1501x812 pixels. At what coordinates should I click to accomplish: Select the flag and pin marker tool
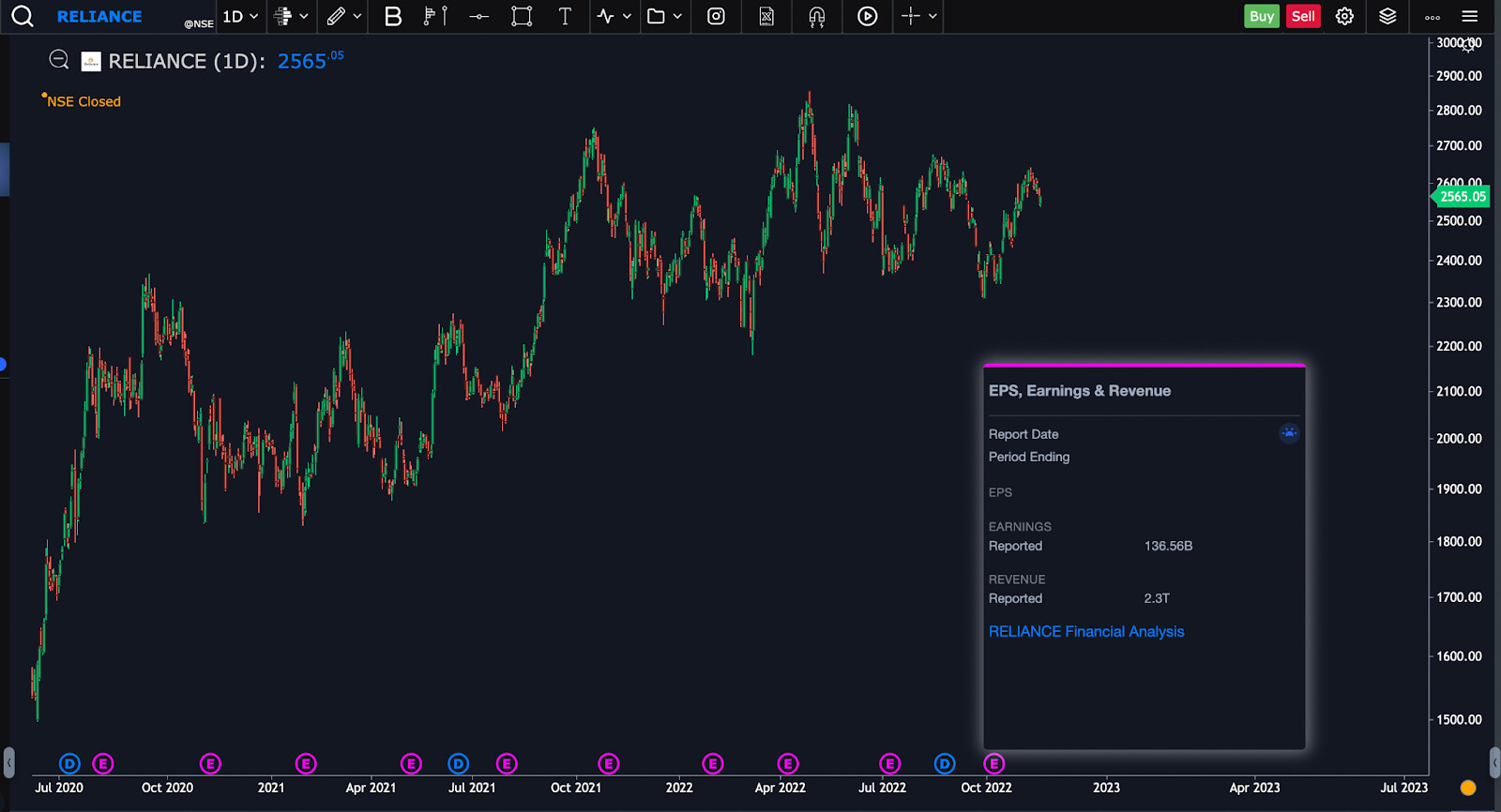tap(436, 16)
